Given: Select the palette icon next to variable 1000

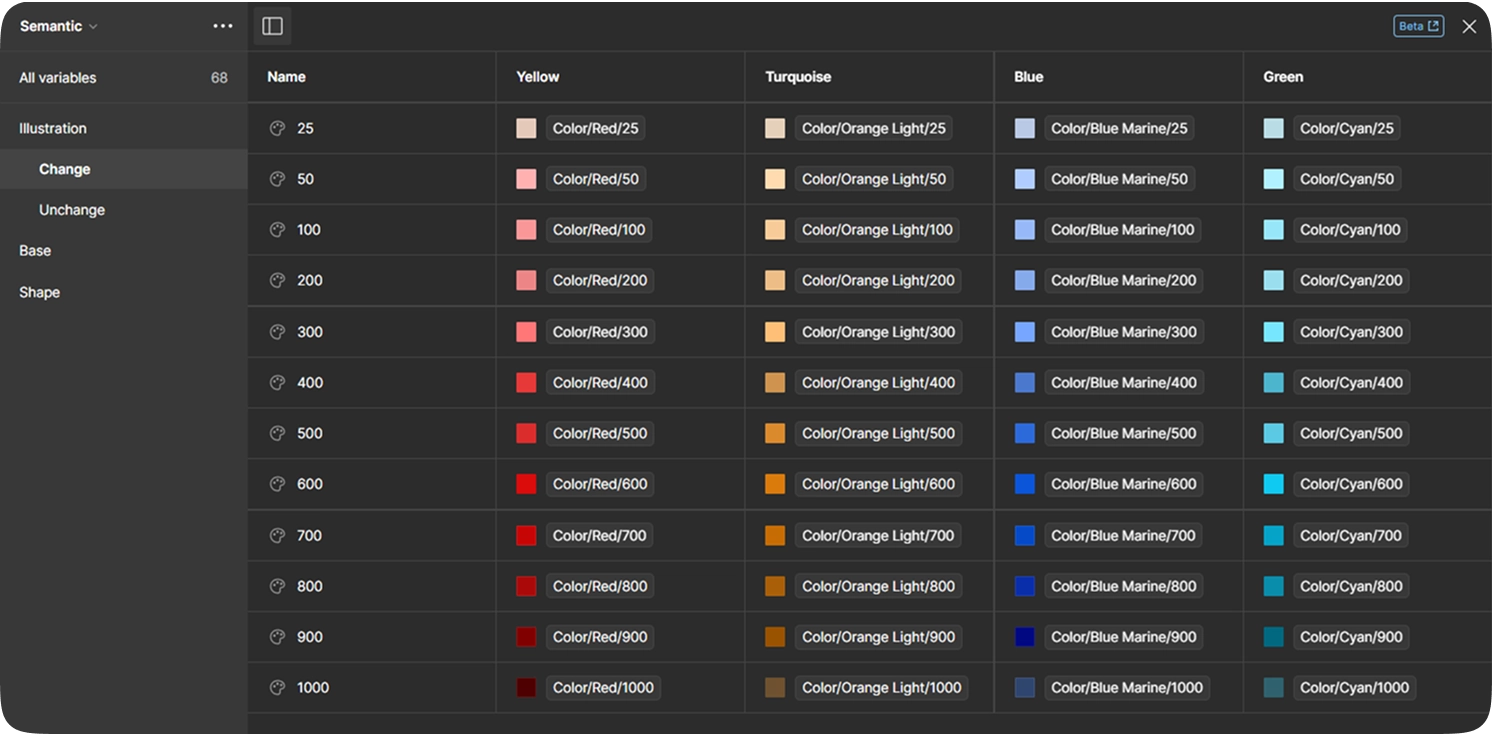Looking at the screenshot, I should tap(277, 687).
